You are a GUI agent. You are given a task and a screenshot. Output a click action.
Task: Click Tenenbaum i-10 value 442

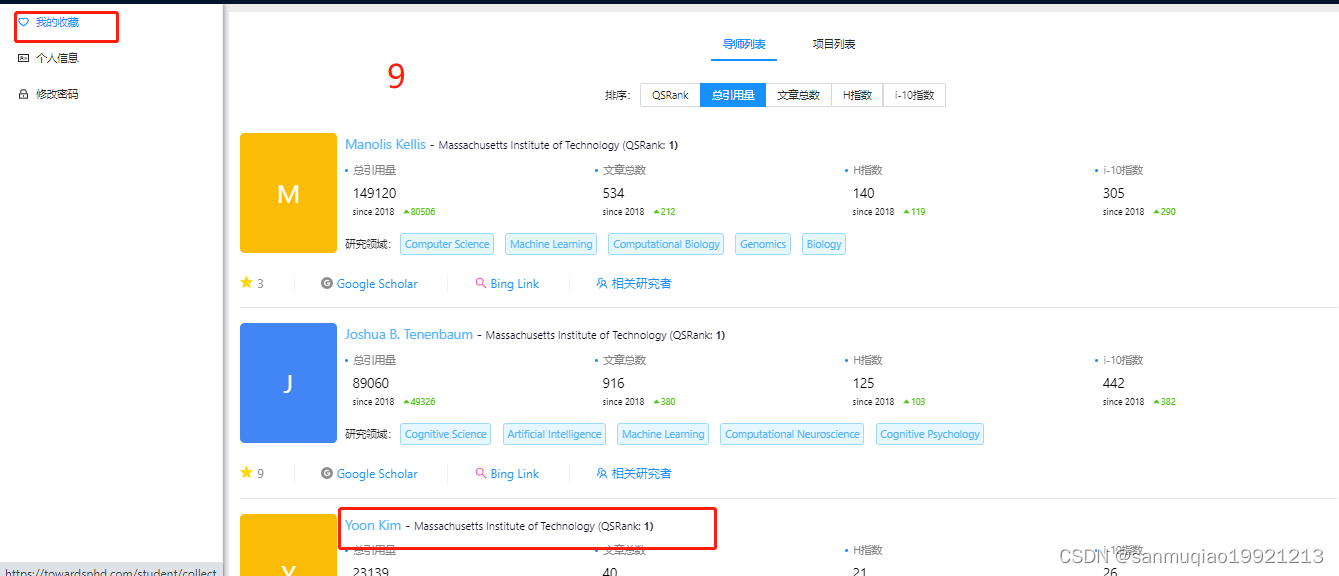(1114, 383)
